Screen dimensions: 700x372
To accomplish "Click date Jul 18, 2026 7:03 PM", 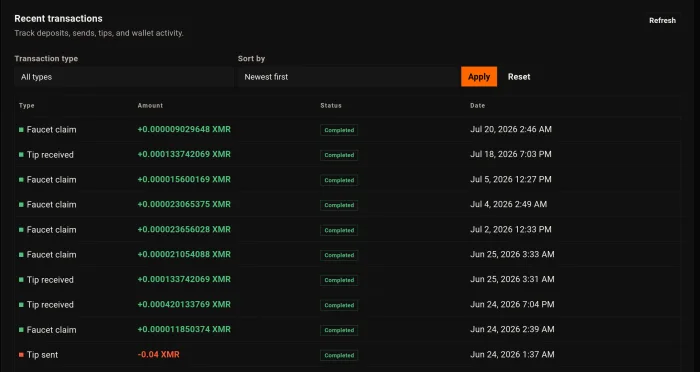I will 511,155.
